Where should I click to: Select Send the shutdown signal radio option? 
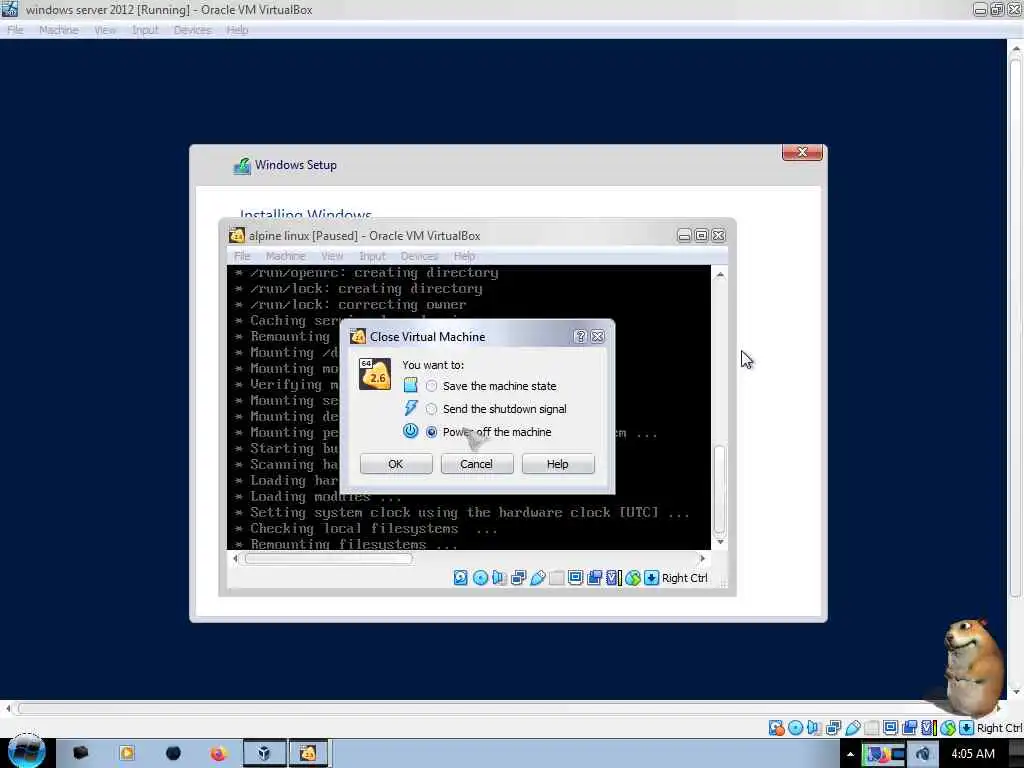(x=431, y=409)
